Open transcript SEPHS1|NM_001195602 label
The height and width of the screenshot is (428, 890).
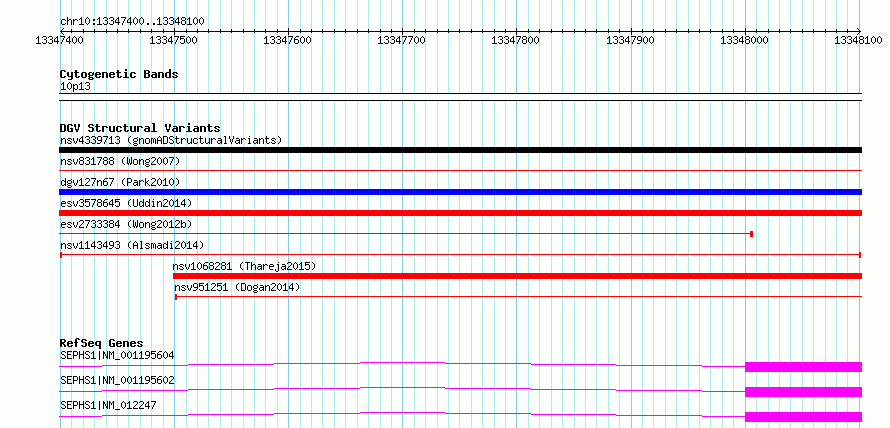[117, 380]
